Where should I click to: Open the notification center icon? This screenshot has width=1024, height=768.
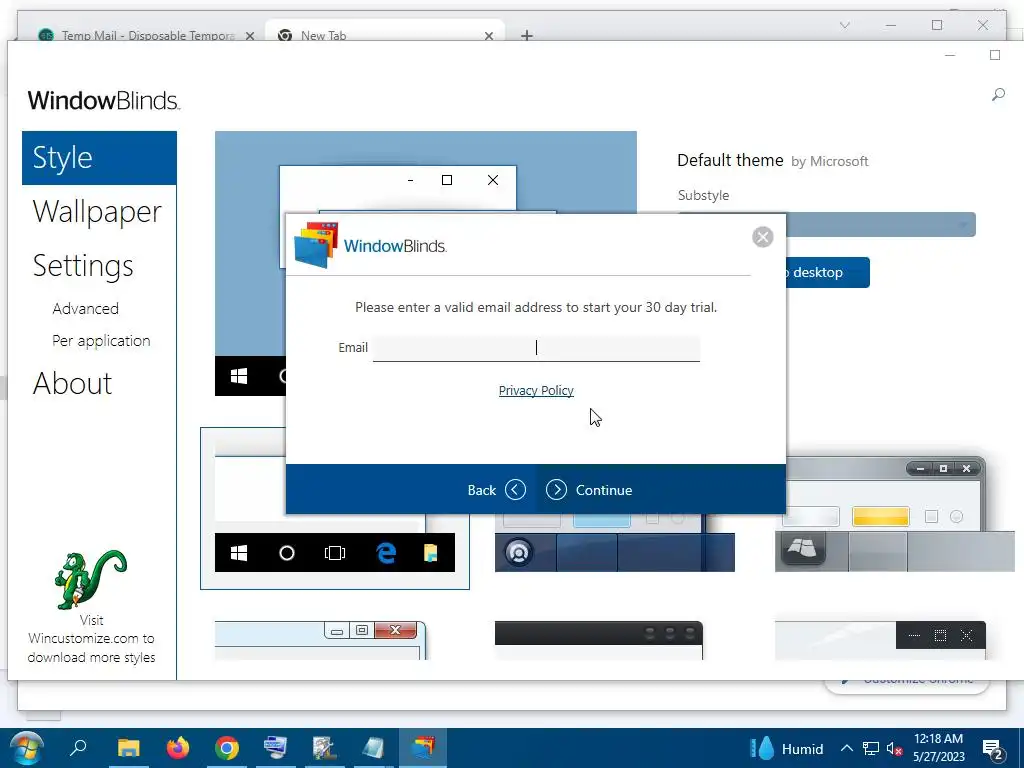tap(993, 750)
